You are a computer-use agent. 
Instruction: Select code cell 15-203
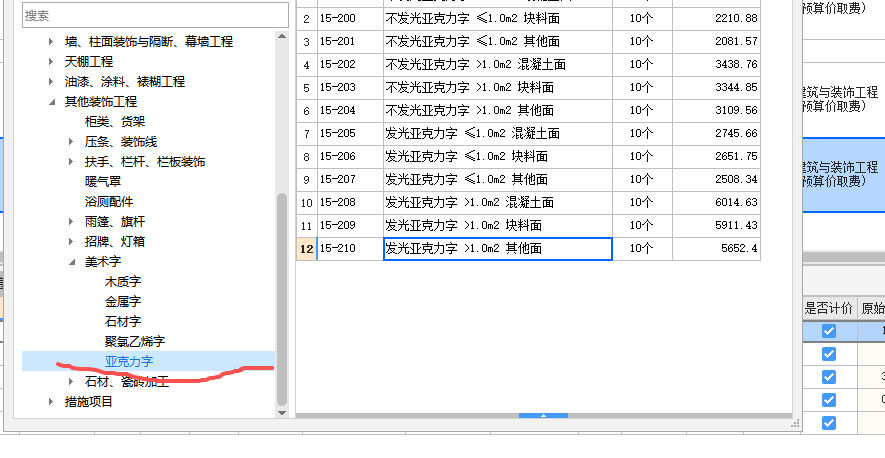(350, 88)
